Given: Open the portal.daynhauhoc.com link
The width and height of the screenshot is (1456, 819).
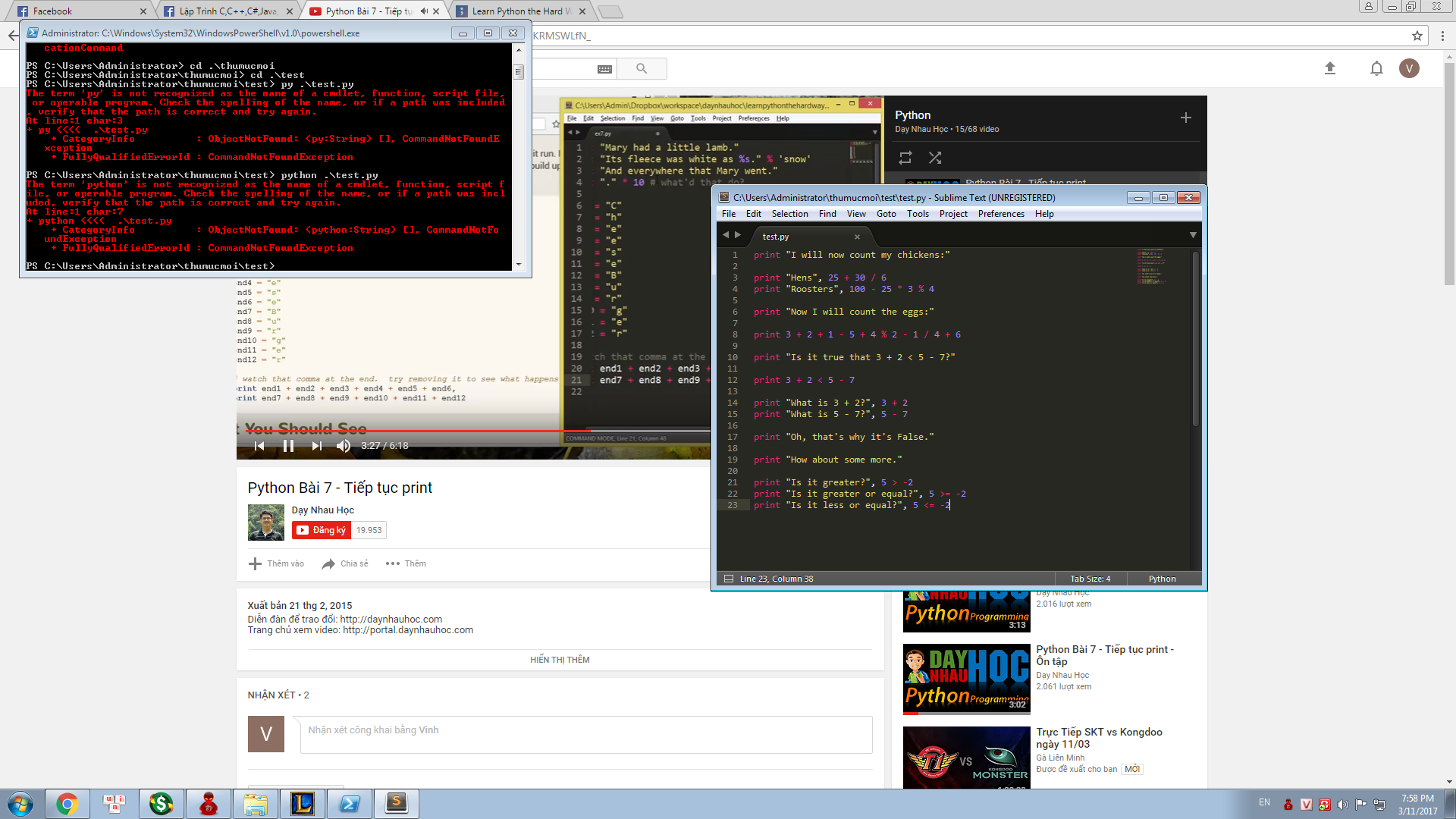Looking at the screenshot, I should [x=408, y=630].
